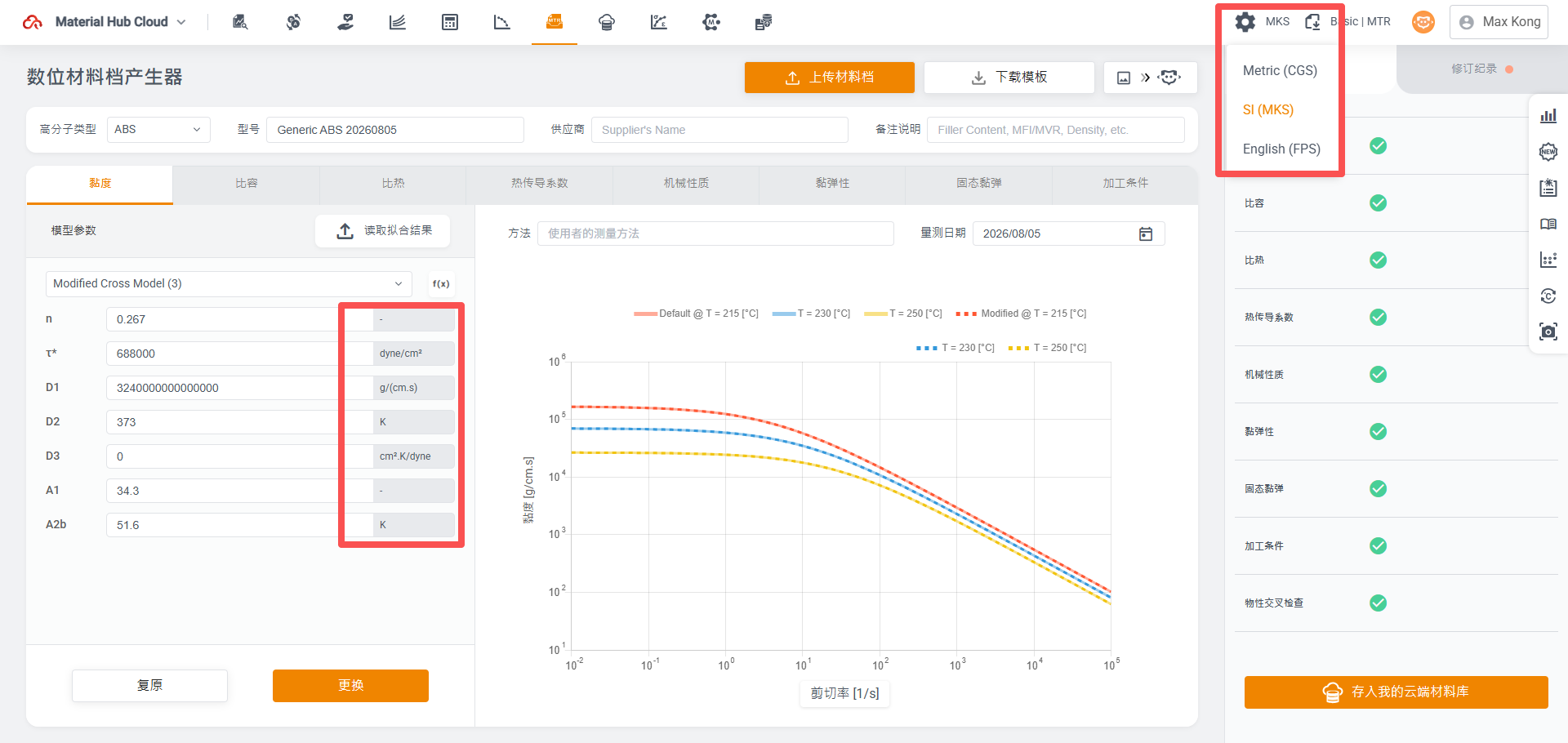1568x743 pixels.
Task: Toggle the dotted Modified @ T = 215 legend
Action: pos(1021,314)
